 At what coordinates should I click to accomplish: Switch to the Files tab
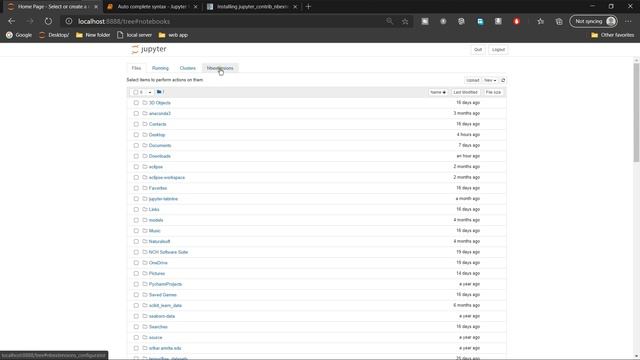[x=136, y=68]
